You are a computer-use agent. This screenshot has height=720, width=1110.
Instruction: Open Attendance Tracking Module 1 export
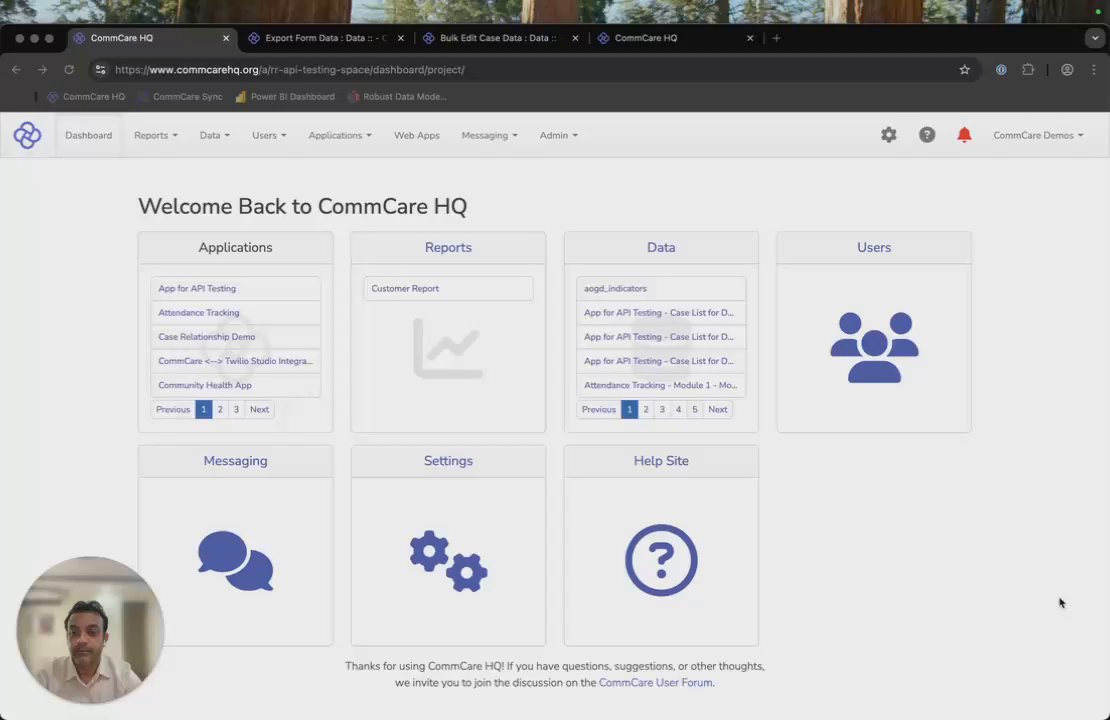tap(661, 385)
